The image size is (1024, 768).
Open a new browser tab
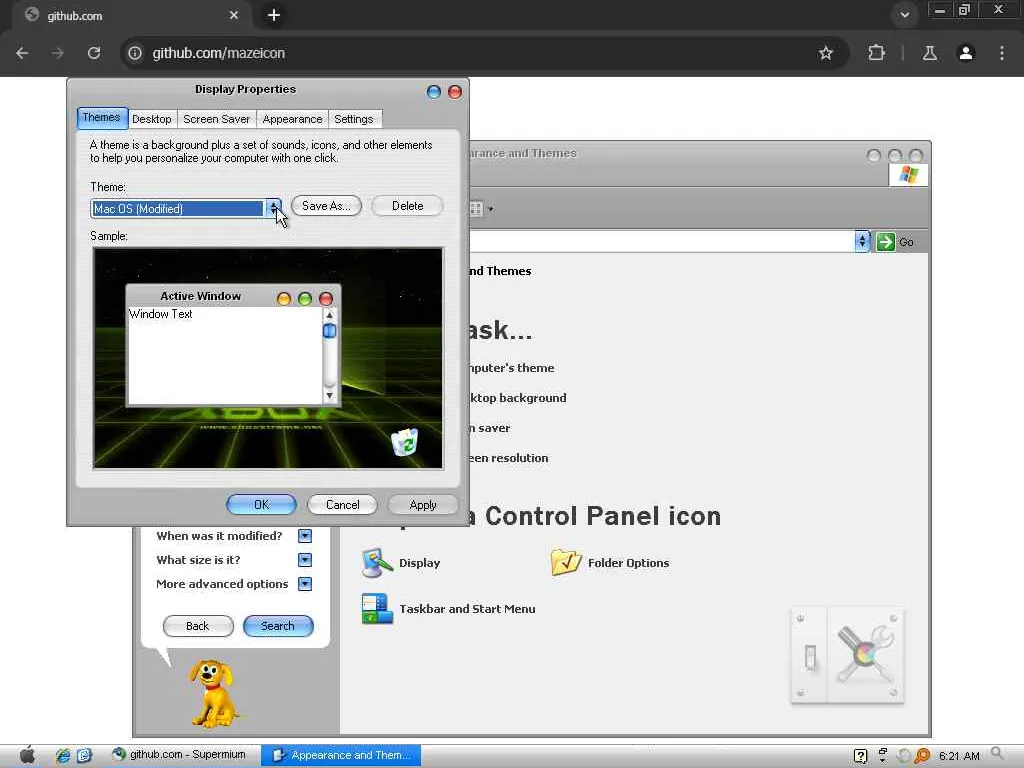pyautogui.click(x=274, y=15)
